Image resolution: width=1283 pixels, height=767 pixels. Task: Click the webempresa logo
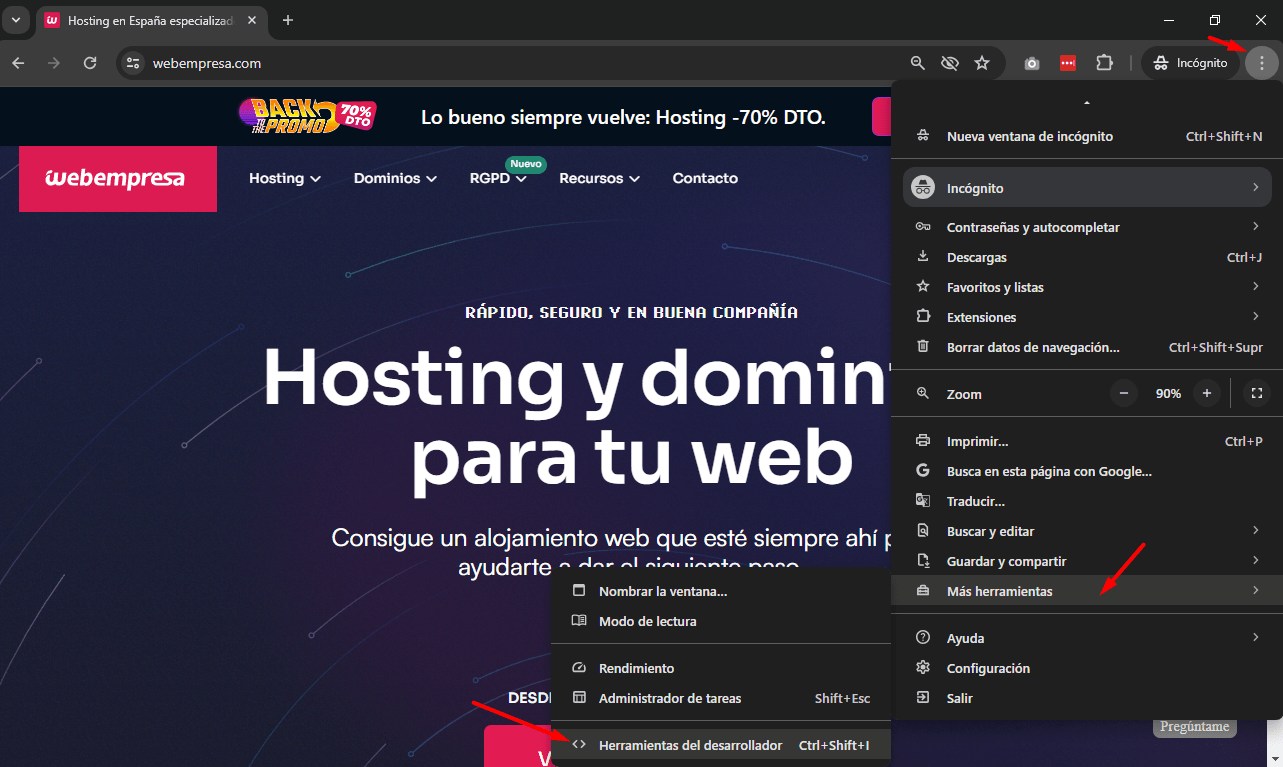(x=118, y=178)
